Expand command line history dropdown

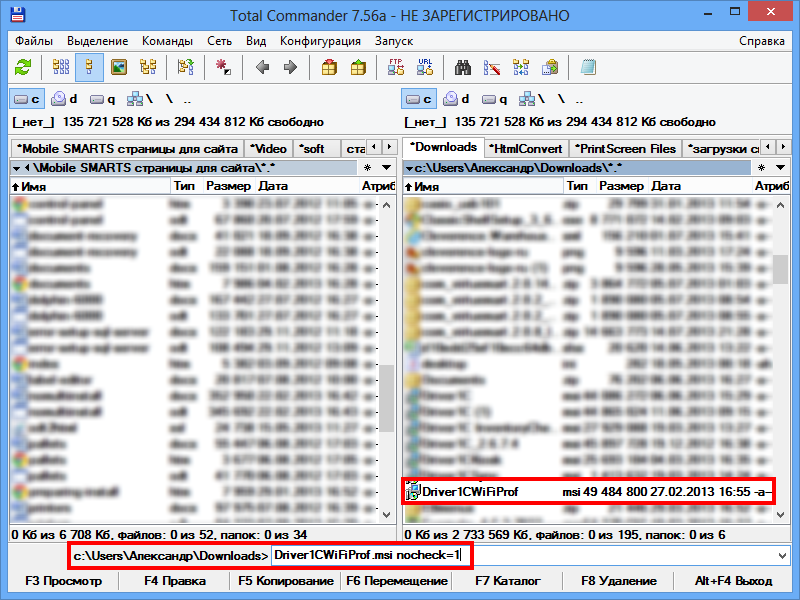(x=783, y=556)
